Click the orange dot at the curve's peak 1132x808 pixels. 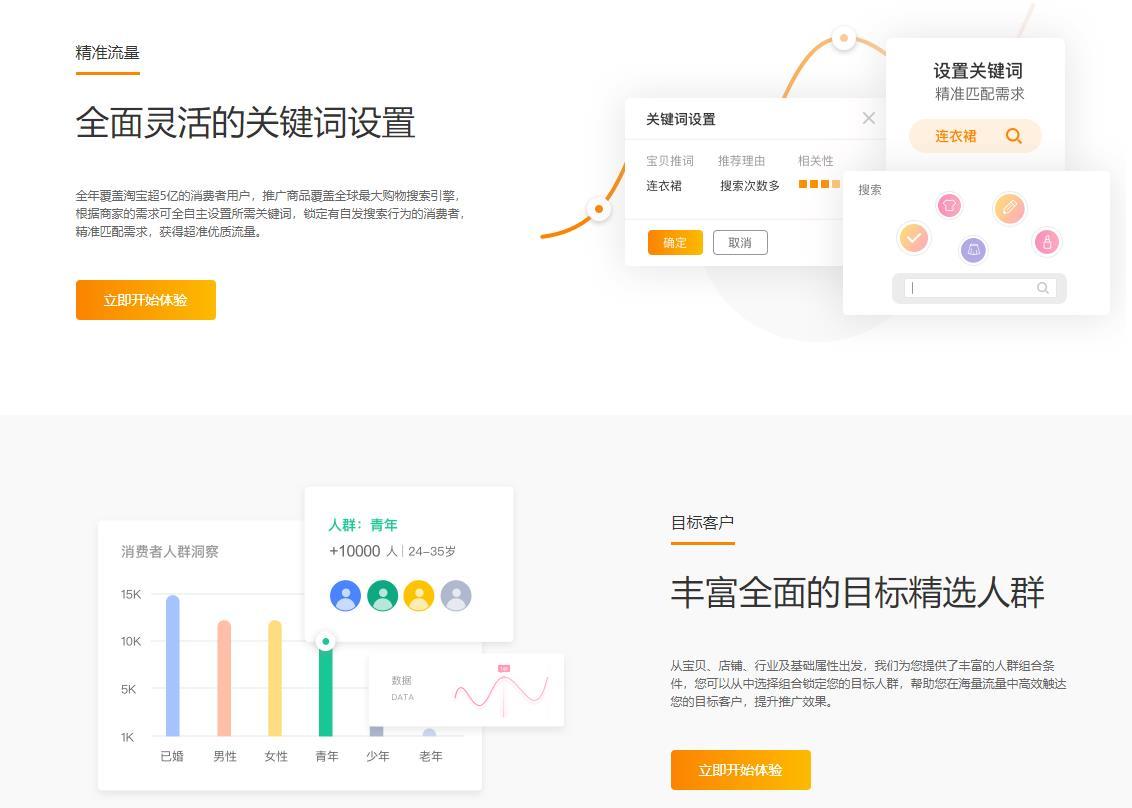point(843,38)
